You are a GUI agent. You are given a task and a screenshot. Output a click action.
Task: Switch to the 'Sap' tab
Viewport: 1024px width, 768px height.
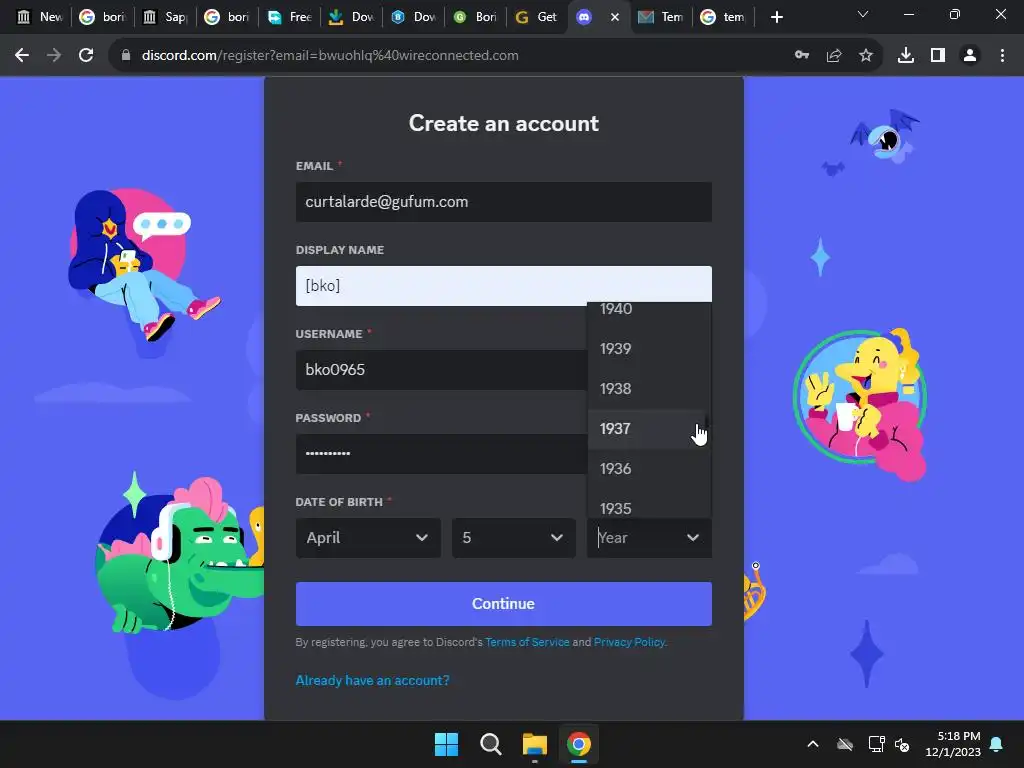[166, 17]
